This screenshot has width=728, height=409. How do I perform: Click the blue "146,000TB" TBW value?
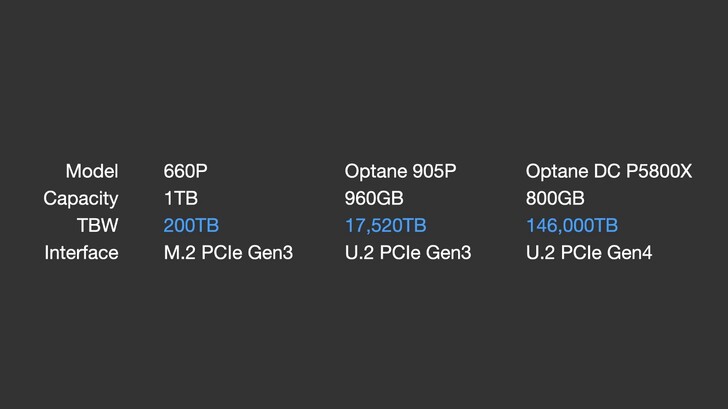point(571,225)
